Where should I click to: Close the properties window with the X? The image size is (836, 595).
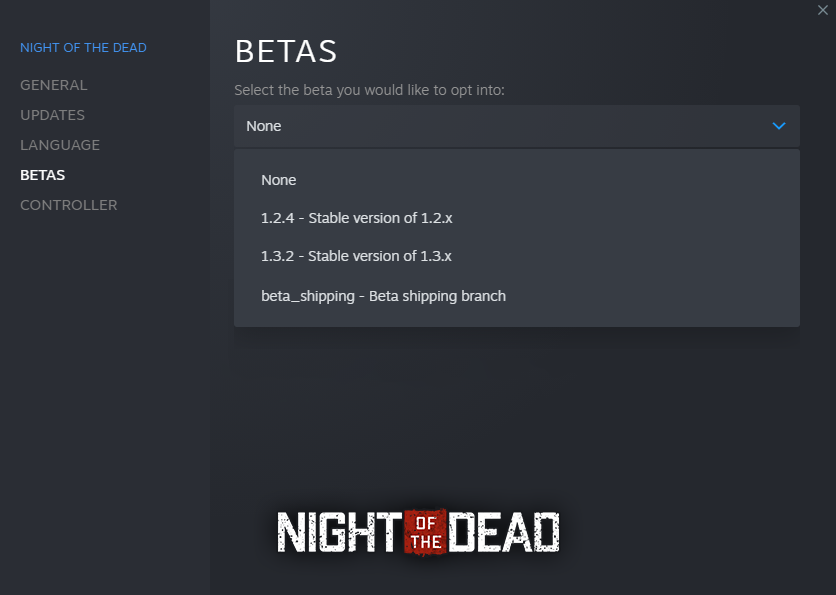point(822,10)
